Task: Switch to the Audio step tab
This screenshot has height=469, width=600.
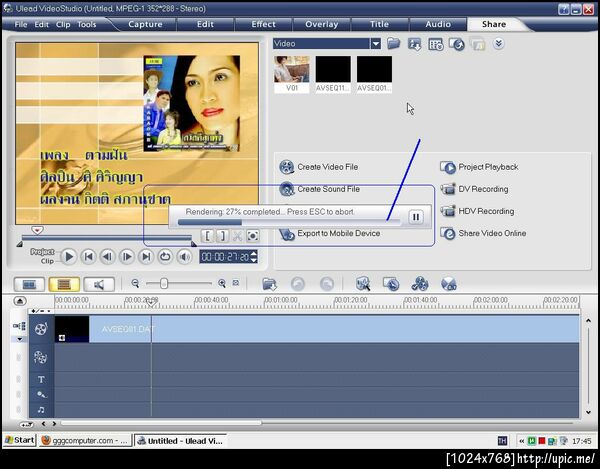Action: point(438,24)
